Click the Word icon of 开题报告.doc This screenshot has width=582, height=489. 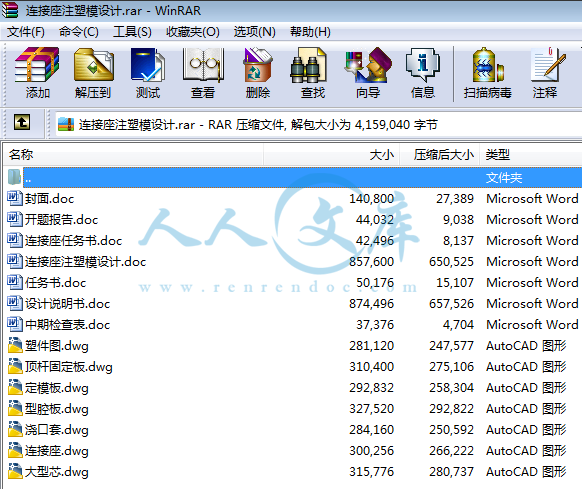click(x=14, y=219)
